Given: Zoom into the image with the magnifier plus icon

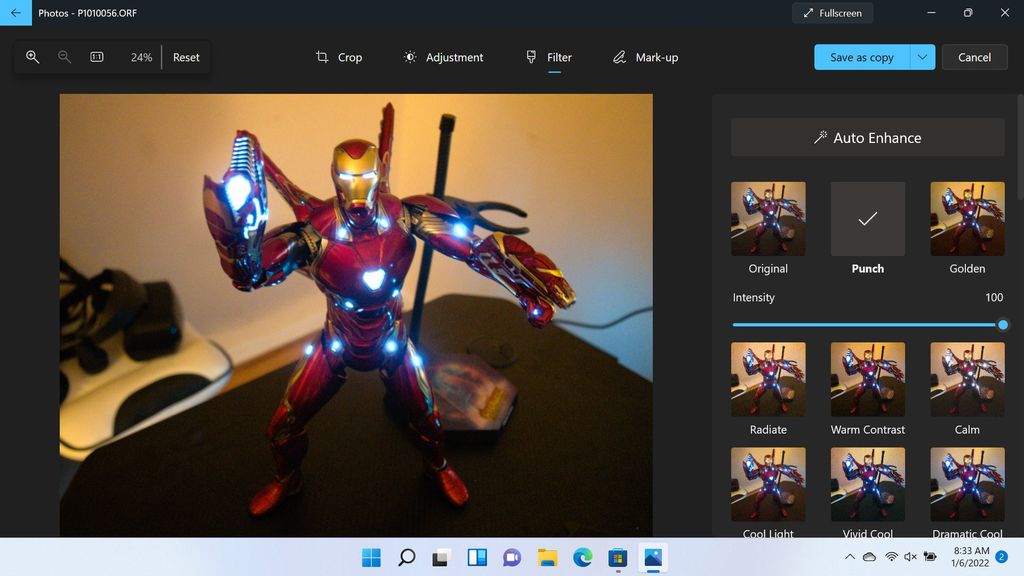Looking at the screenshot, I should click(x=32, y=57).
